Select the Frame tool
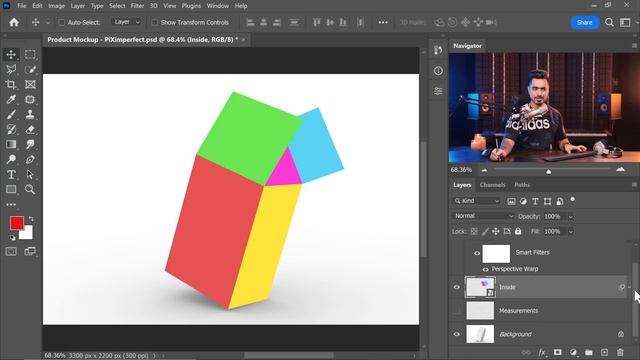The width and height of the screenshot is (640, 360). point(30,84)
